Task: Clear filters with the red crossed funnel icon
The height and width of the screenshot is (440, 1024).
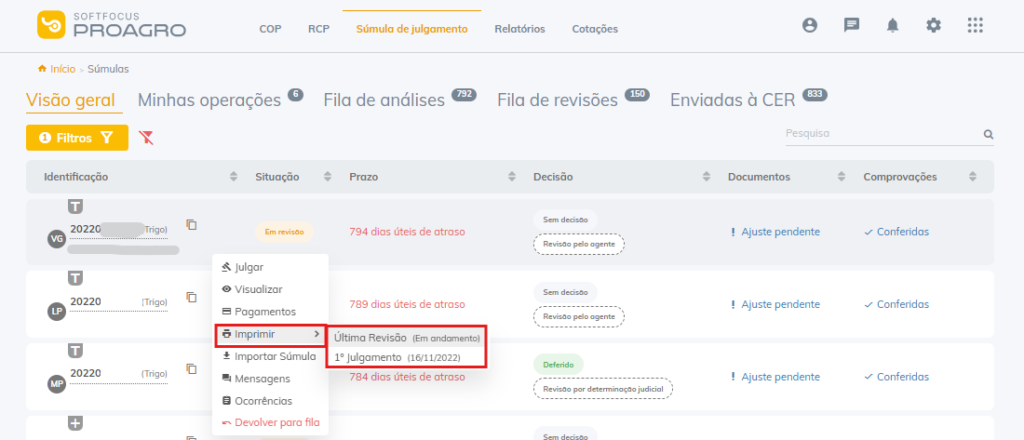Action: [146, 137]
